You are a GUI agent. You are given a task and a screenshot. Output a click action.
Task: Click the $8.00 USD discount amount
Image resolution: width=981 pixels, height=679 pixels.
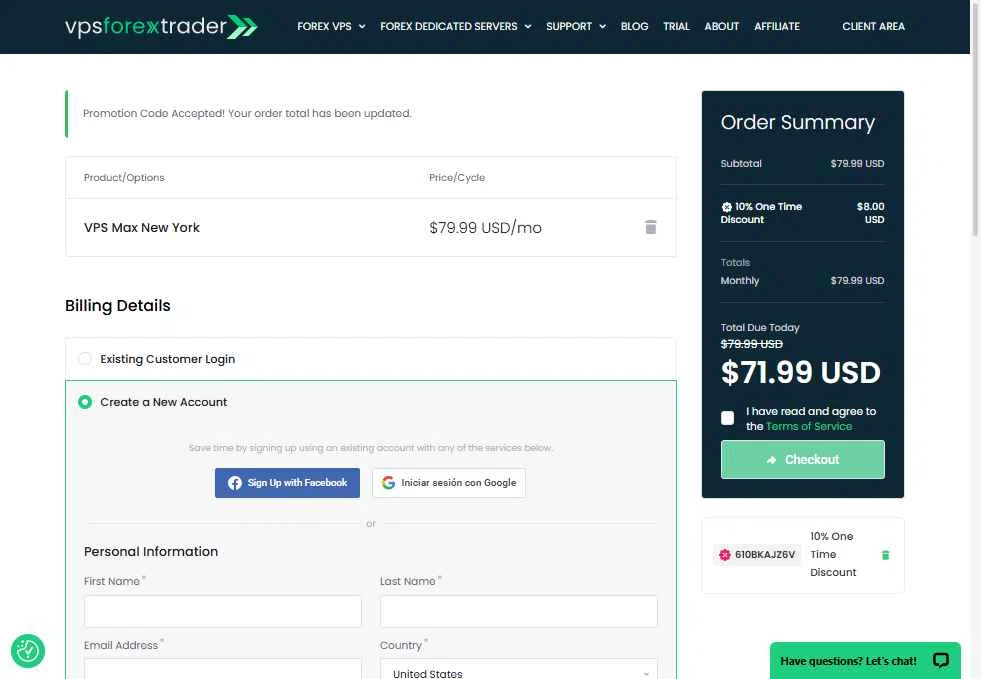[x=870, y=213]
